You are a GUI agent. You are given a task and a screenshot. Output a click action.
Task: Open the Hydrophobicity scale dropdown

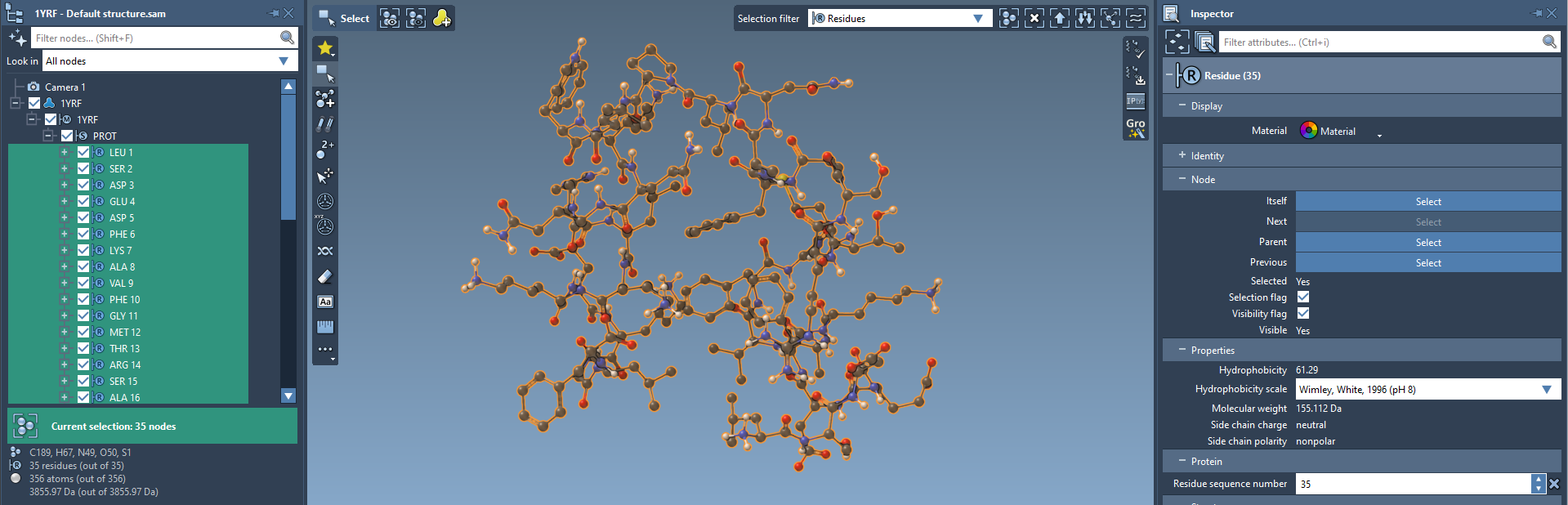point(1427,390)
